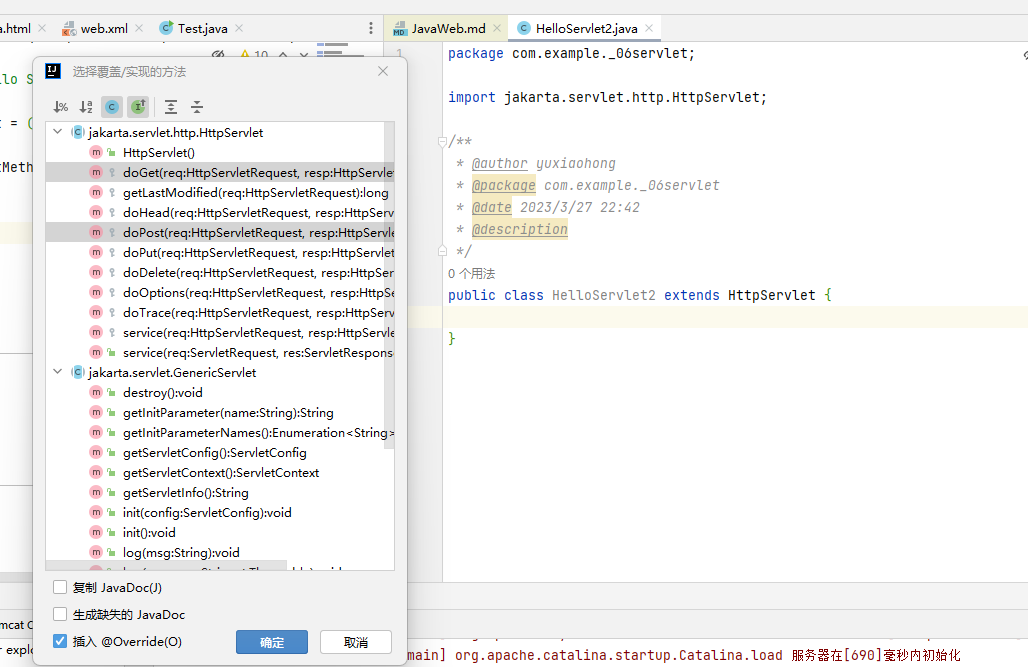The image size is (1028, 667).
Task: Select the destroy():void method
Action: (x=220, y=393)
